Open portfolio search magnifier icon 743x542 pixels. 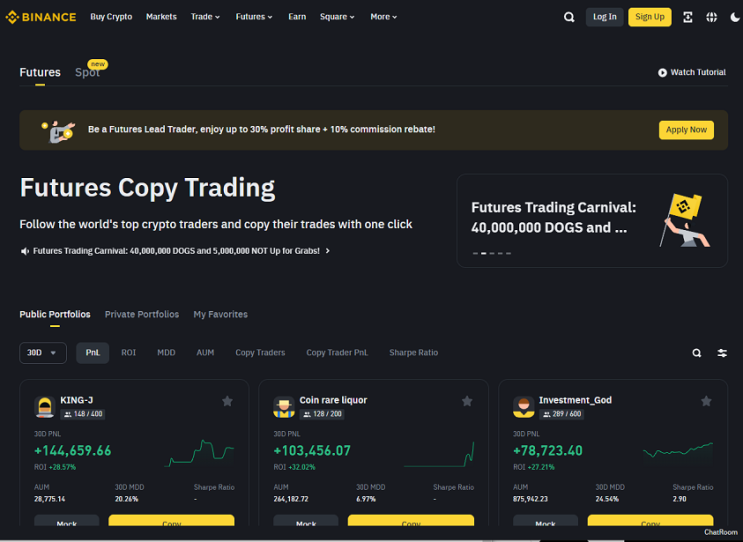click(x=697, y=353)
